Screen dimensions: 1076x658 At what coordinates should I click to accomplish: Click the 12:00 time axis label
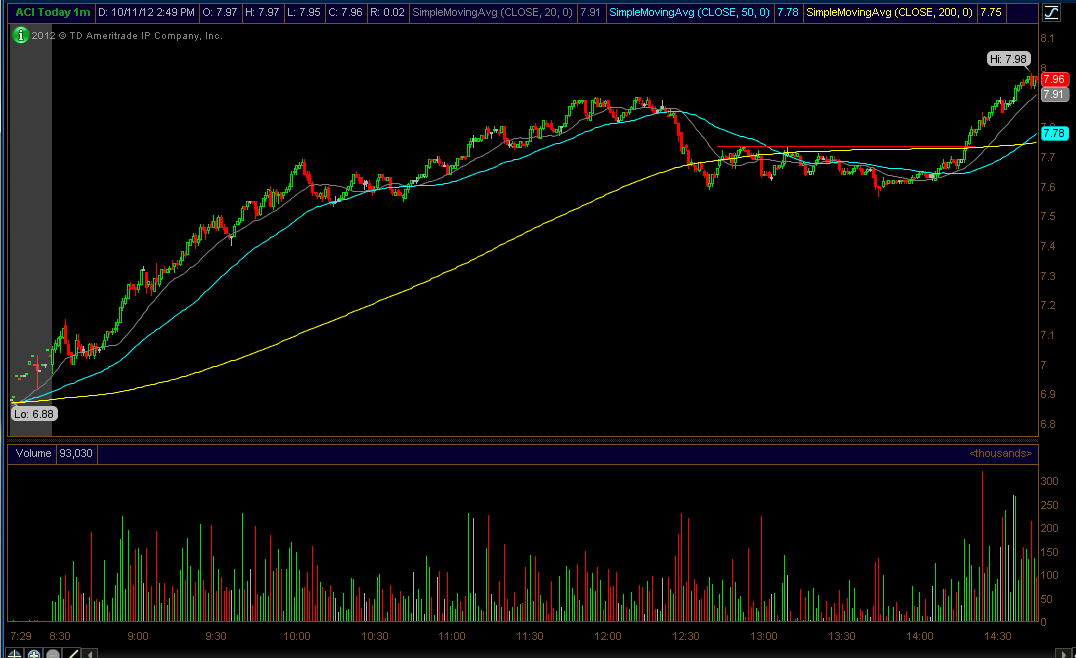607,636
